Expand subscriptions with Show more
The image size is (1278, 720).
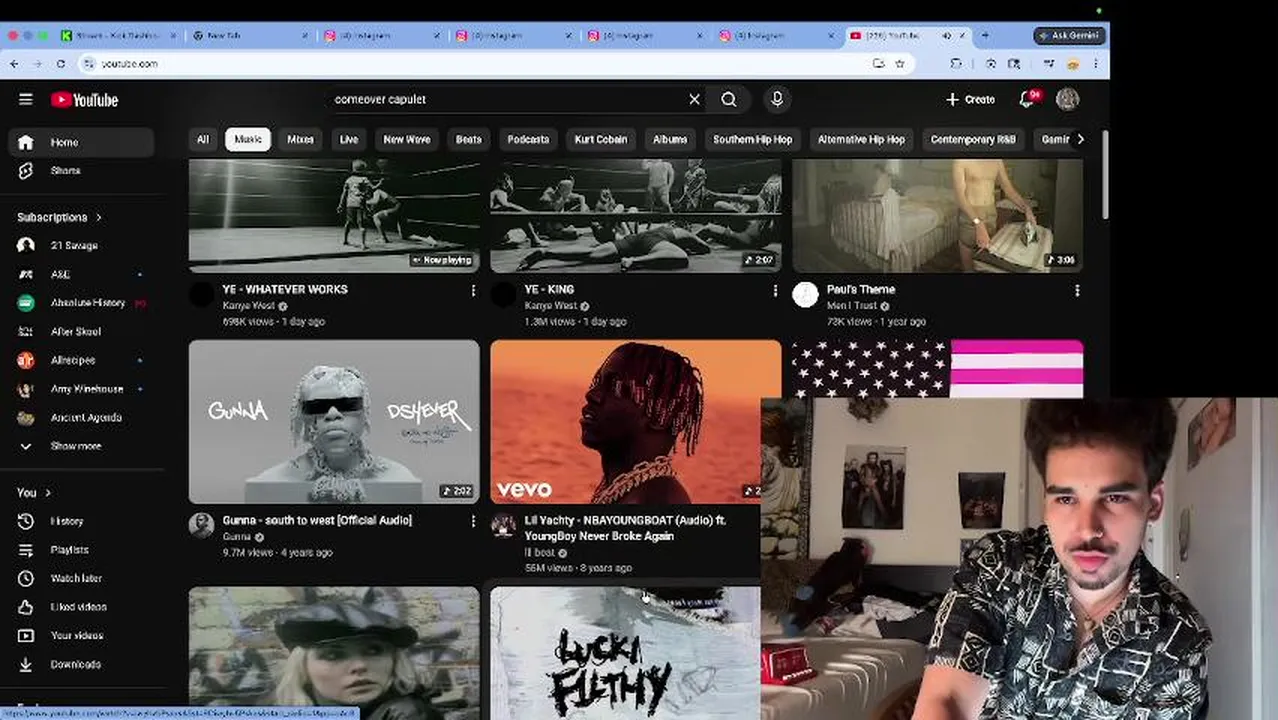point(82,446)
